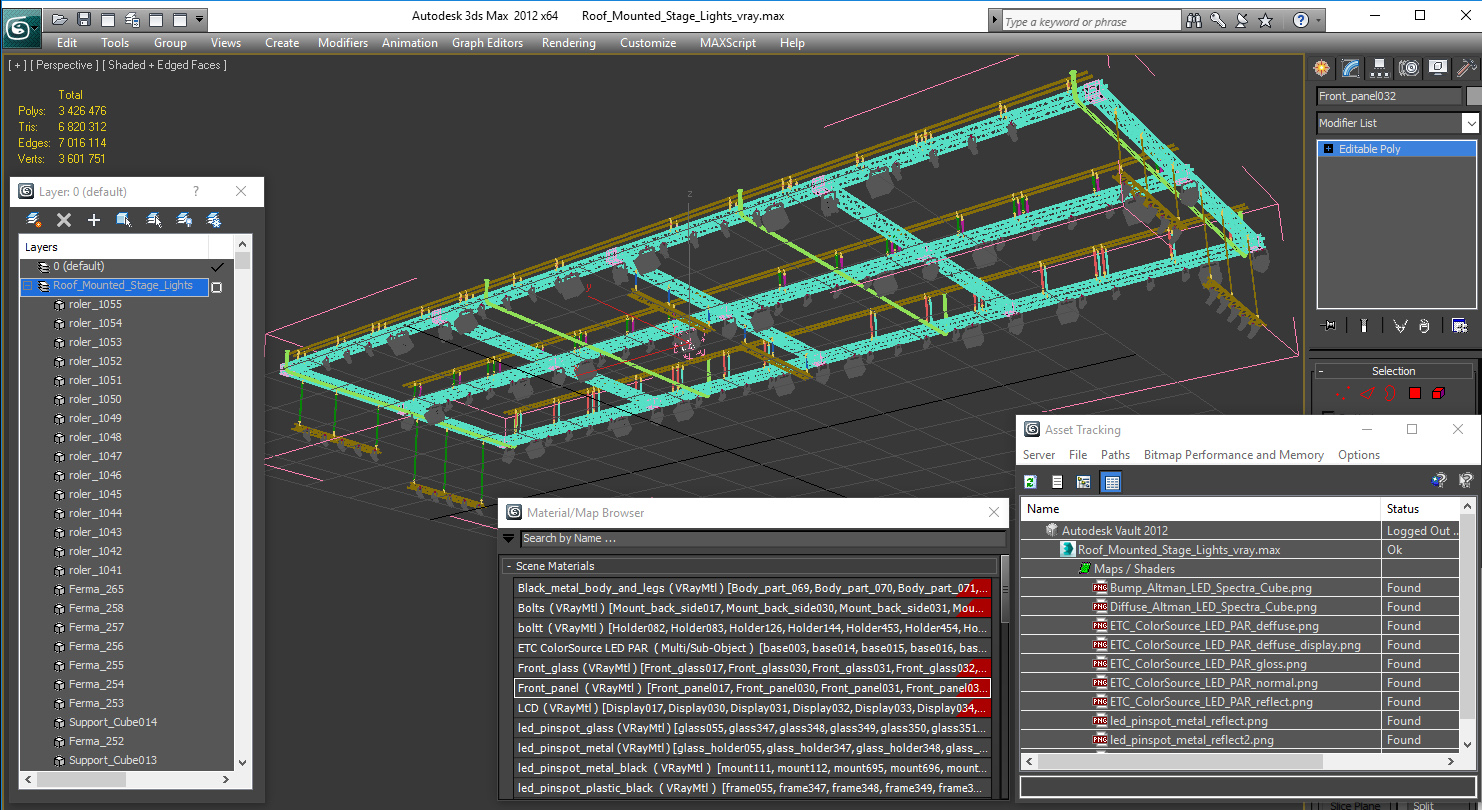Click the Favorites star icon in title bar
Image resolution: width=1482 pixels, height=810 pixels.
tap(1265, 20)
